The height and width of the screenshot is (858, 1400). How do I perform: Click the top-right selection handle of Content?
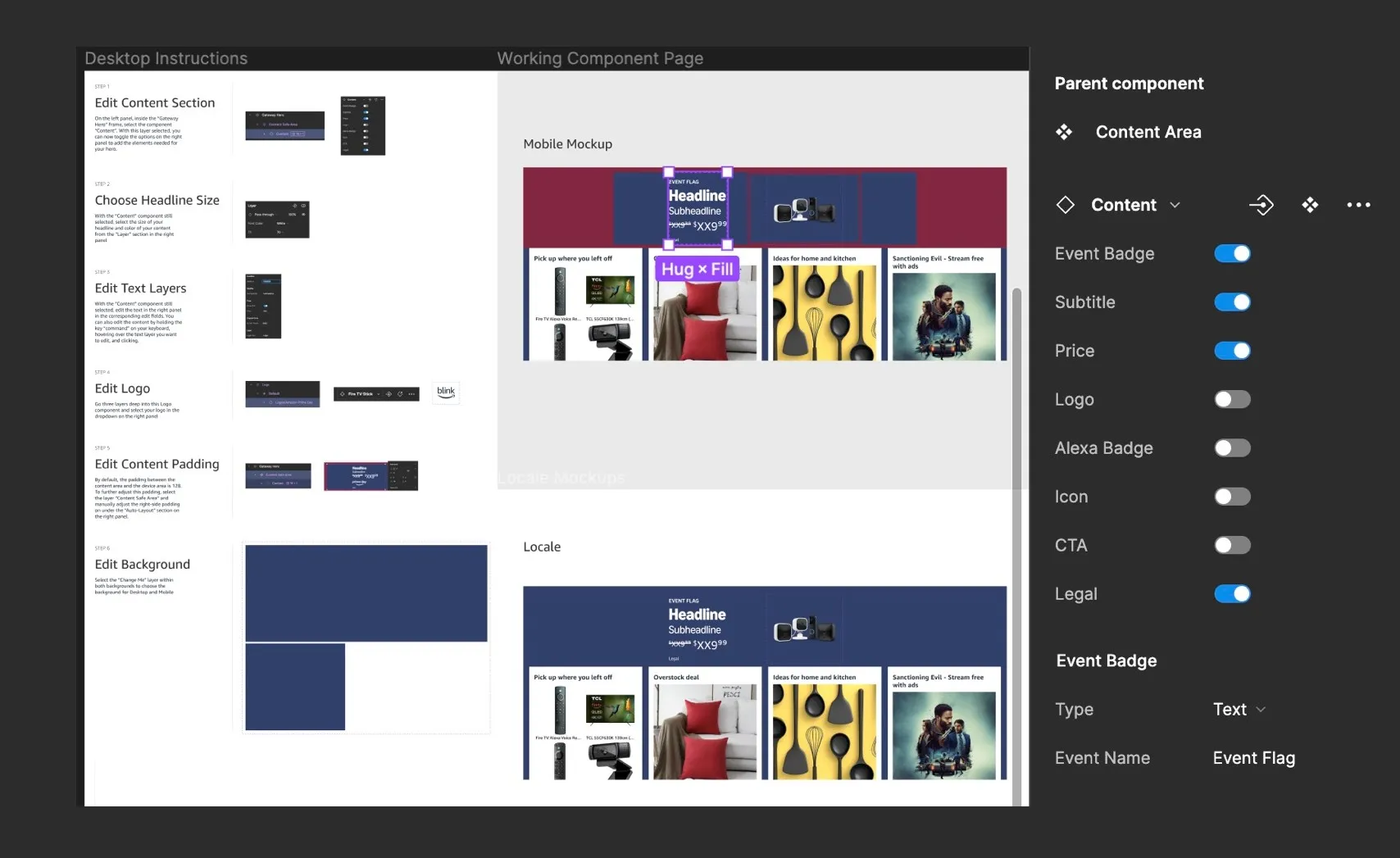coord(727,172)
